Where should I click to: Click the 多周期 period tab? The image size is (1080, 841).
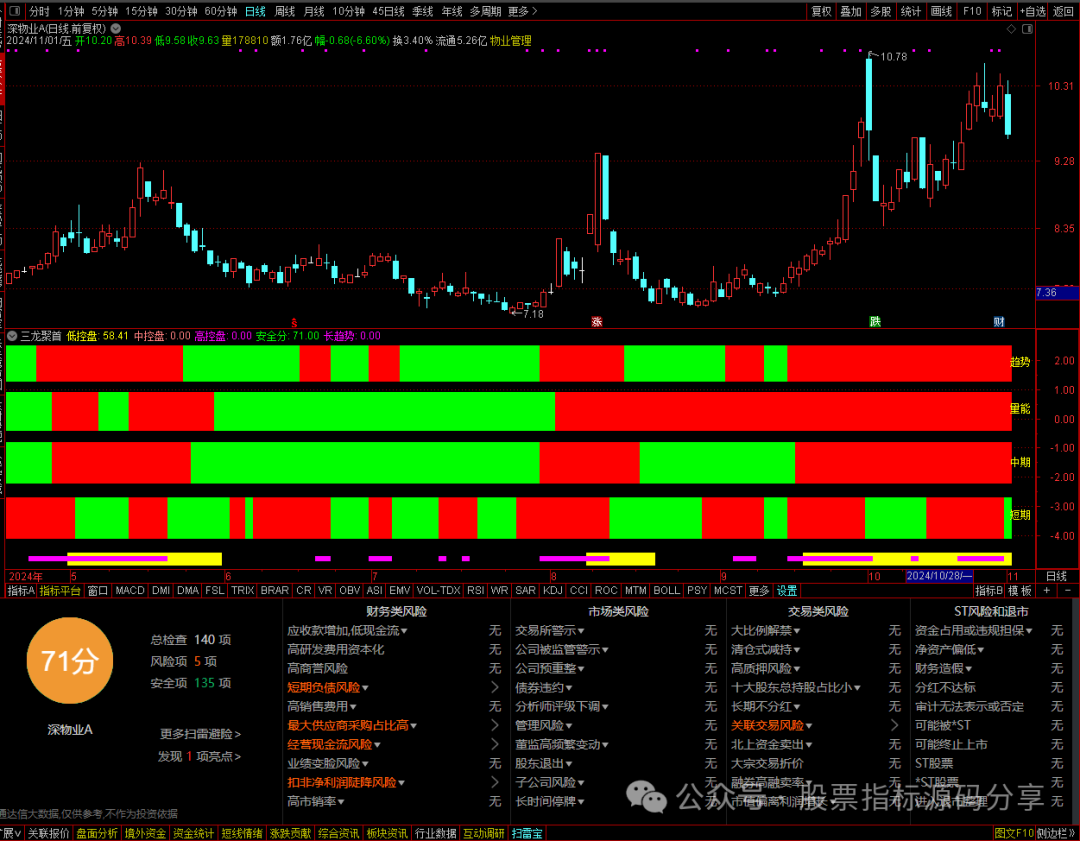point(486,11)
